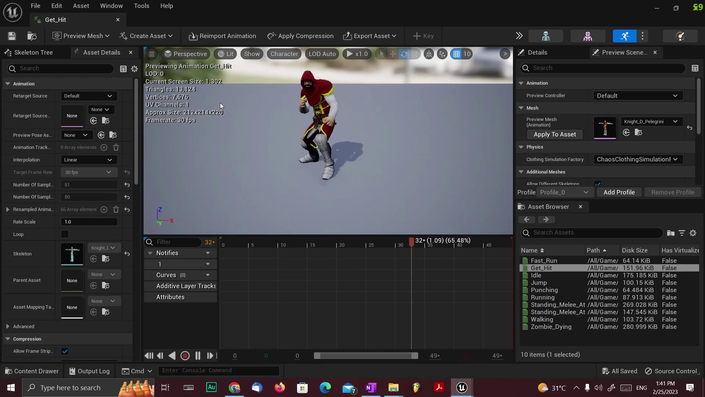705x397 pixels.
Task: Open the Preview Controller Default dropdown
Action: pos(637,96)
